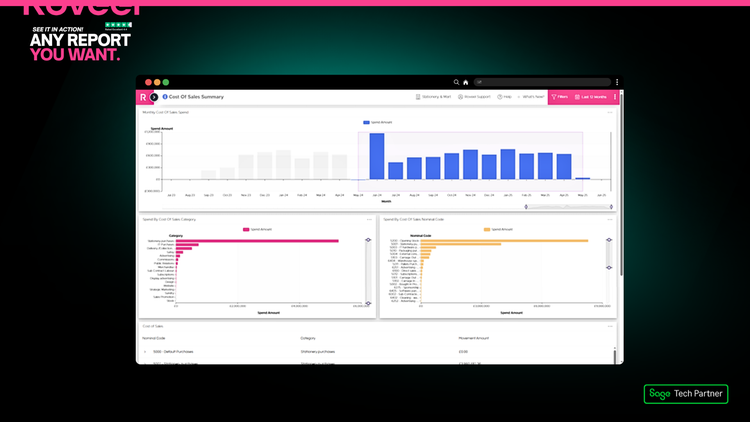Viewport: 750px width, 422px height.
Task: Open the Last 12 Months date range dropdown
Action: pos(590,97)
